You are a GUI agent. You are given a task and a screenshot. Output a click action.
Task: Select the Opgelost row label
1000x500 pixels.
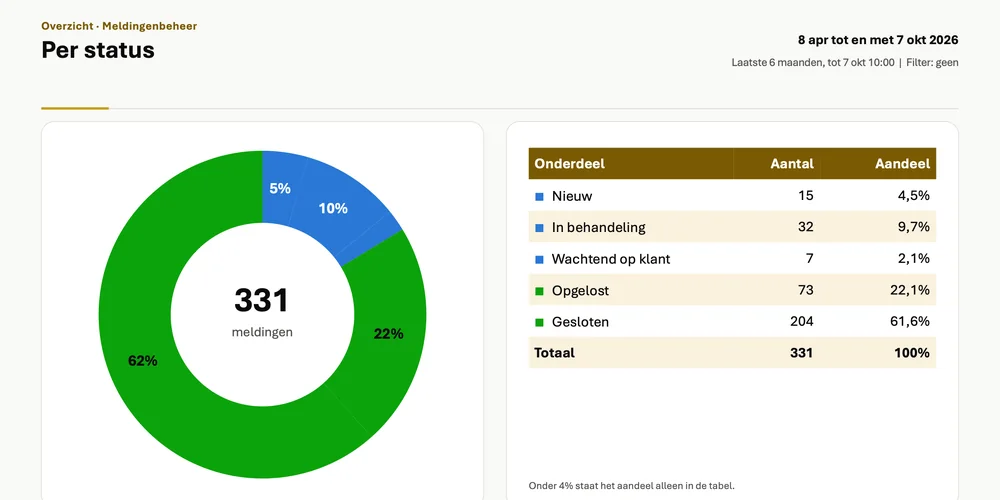pyautogui.click(x=580, y=291)
